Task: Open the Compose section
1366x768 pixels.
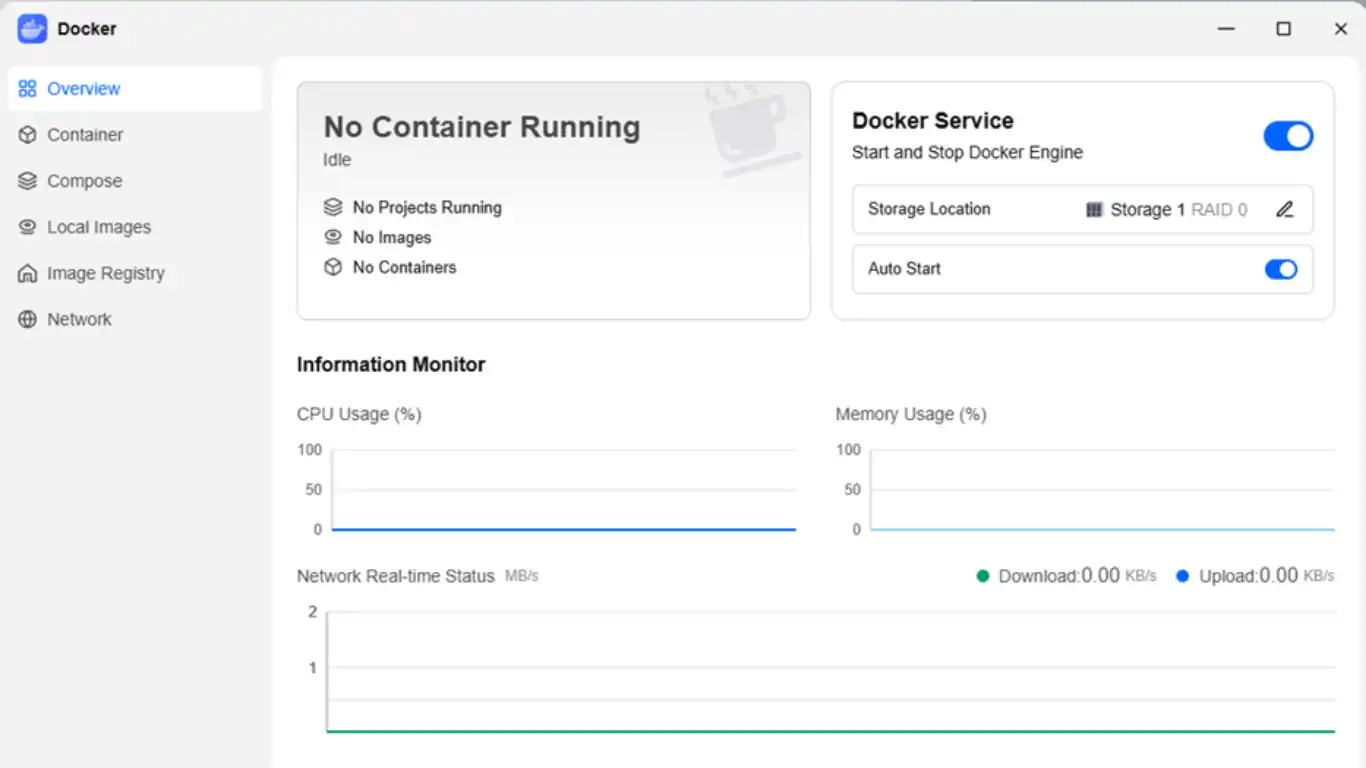Action: pos(135,181)
